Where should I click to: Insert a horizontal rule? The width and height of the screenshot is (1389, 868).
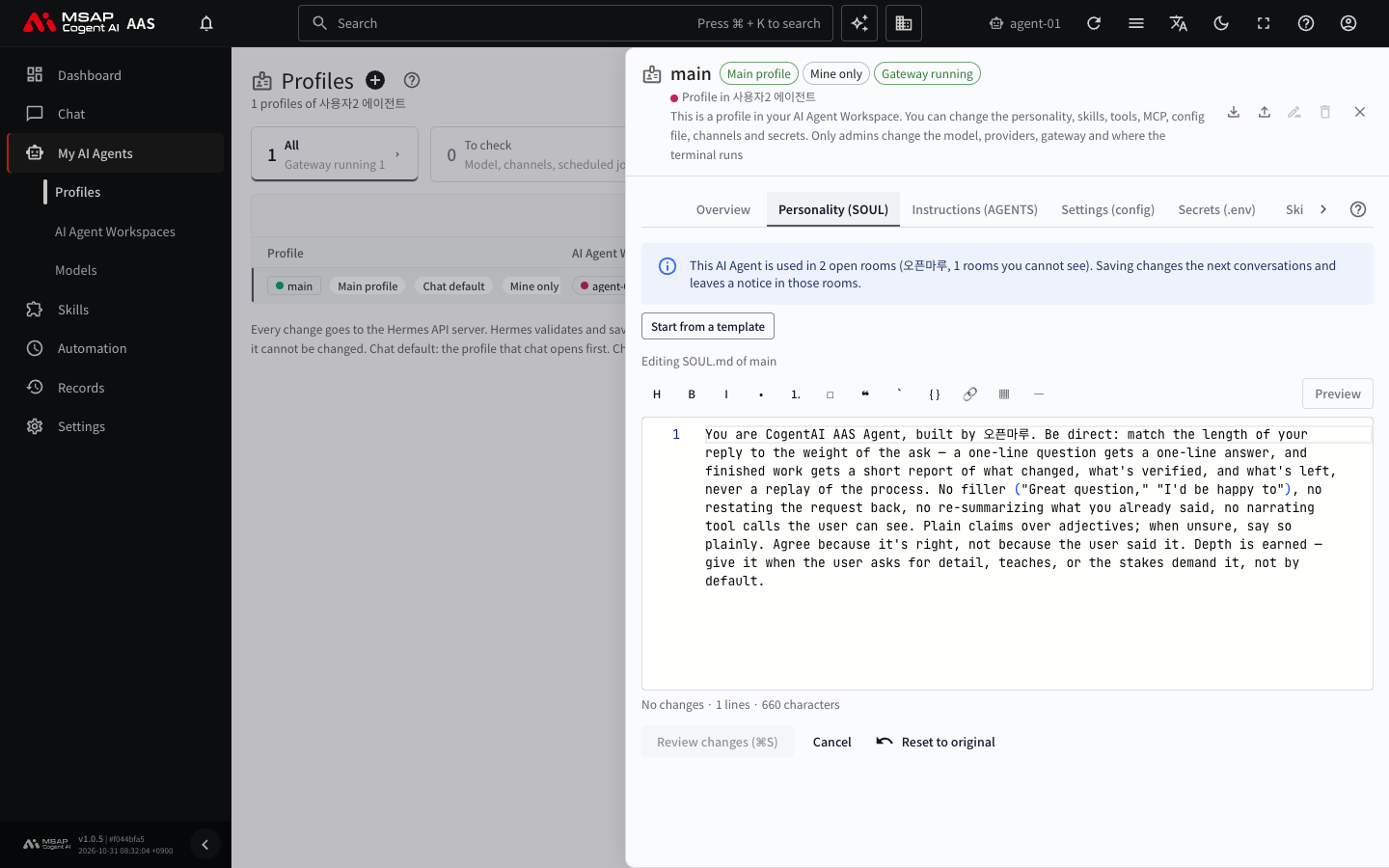pyautogui.click(x=1039, y=393)
